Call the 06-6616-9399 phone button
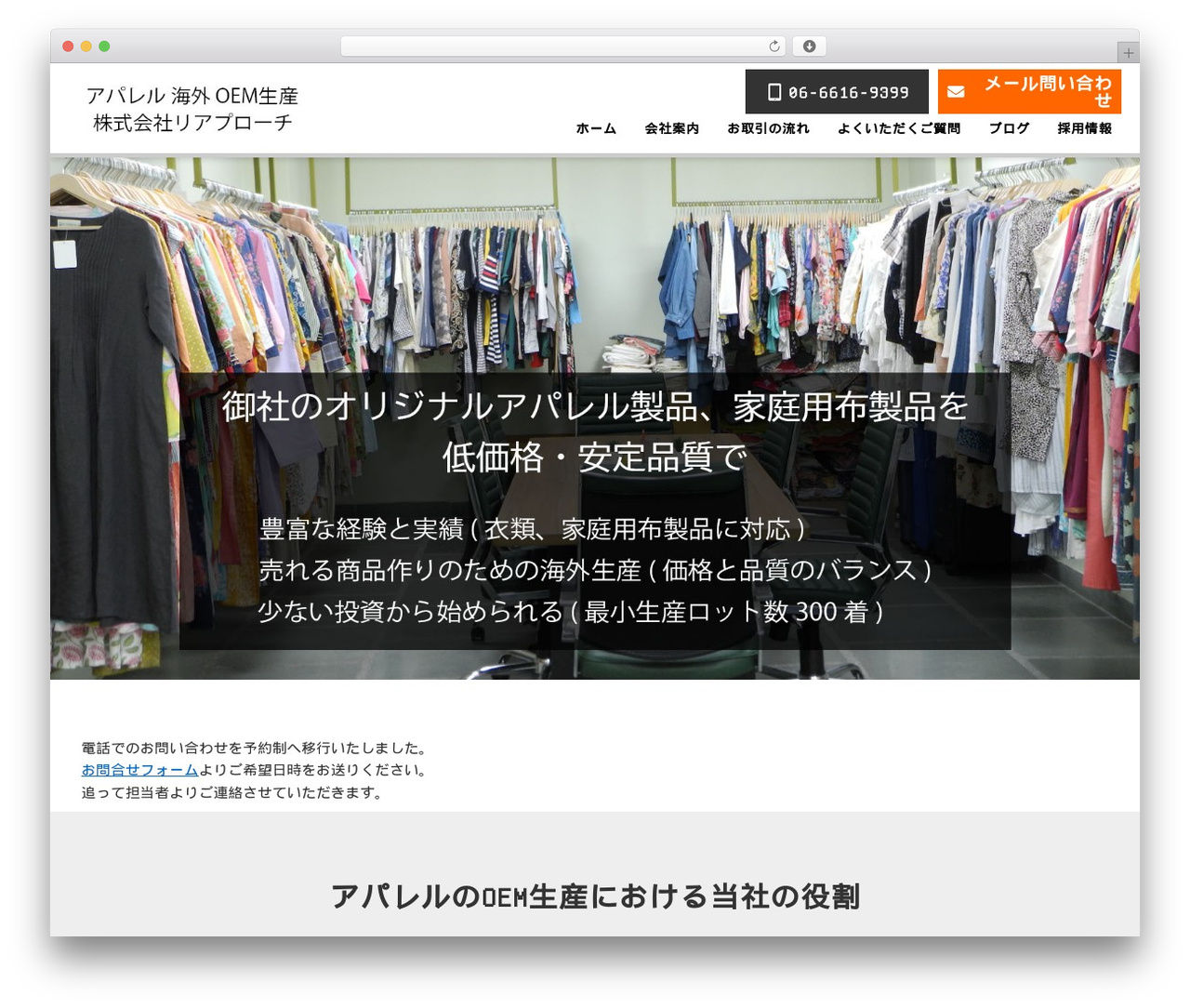 [x=837, y=92]
